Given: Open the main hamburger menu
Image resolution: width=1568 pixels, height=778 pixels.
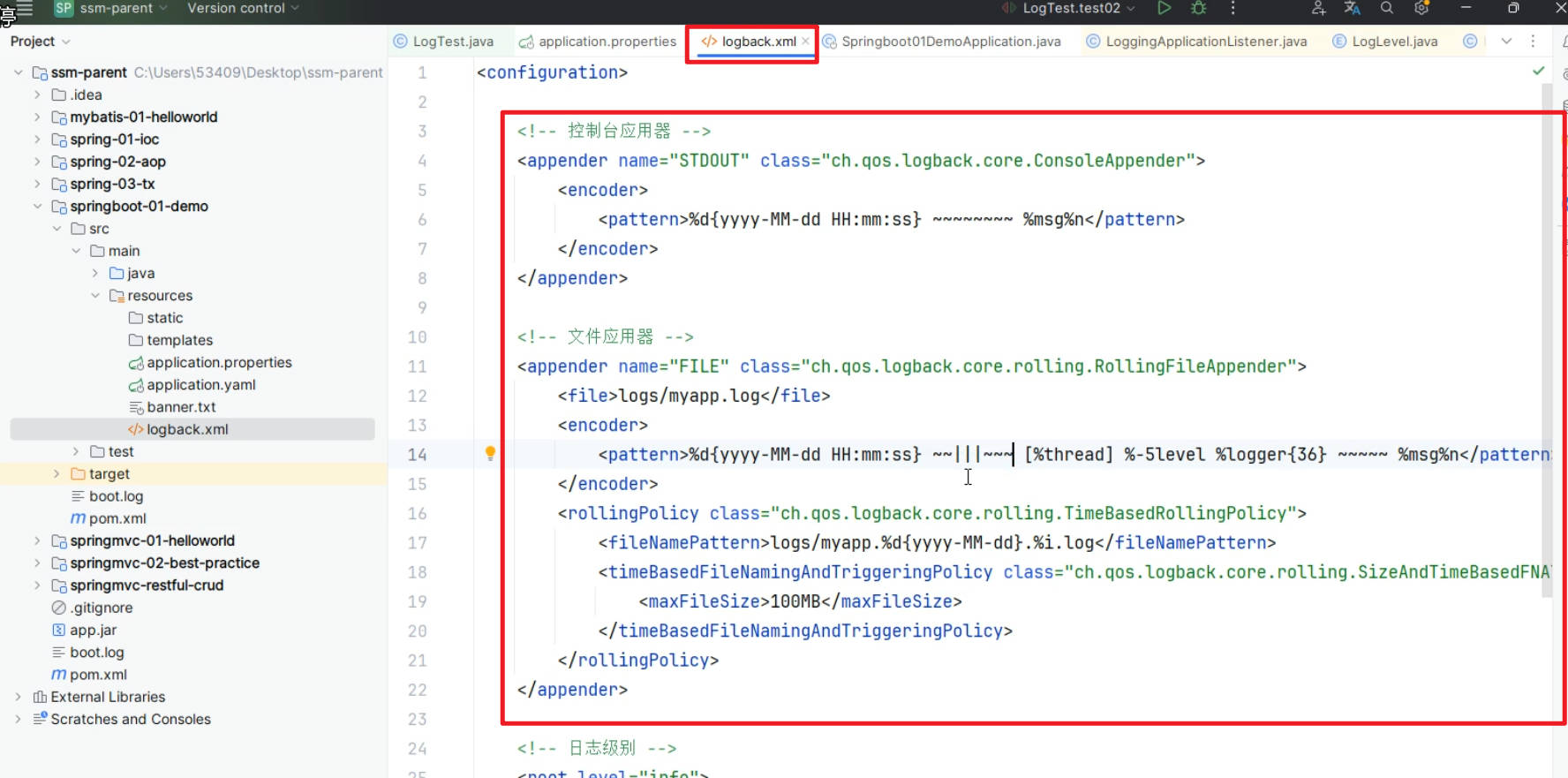Looking at the screenshot, I should point(25,8).
